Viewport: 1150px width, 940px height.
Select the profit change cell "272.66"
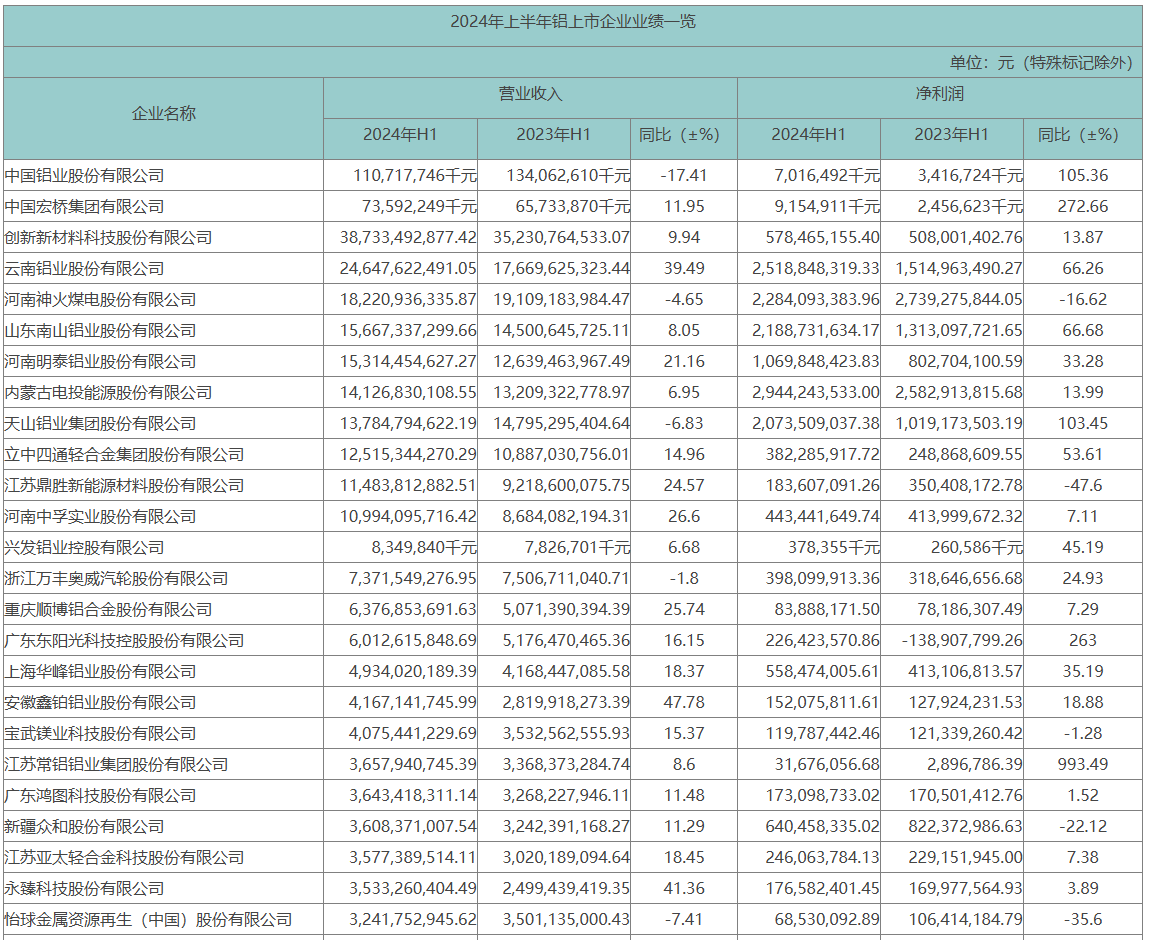(x=1083, y=207)
